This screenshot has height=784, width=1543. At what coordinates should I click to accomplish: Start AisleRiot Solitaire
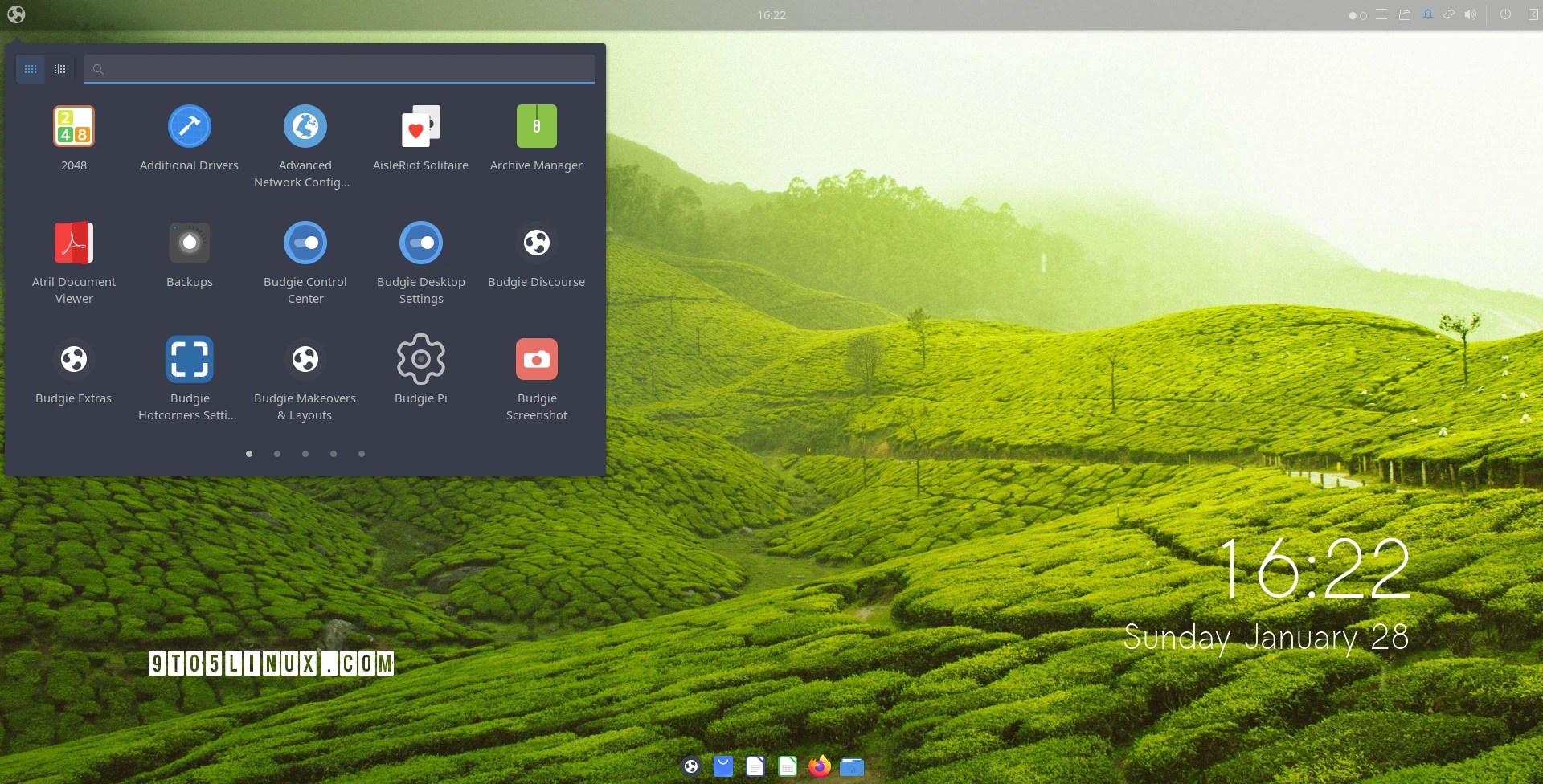[420, 127]
